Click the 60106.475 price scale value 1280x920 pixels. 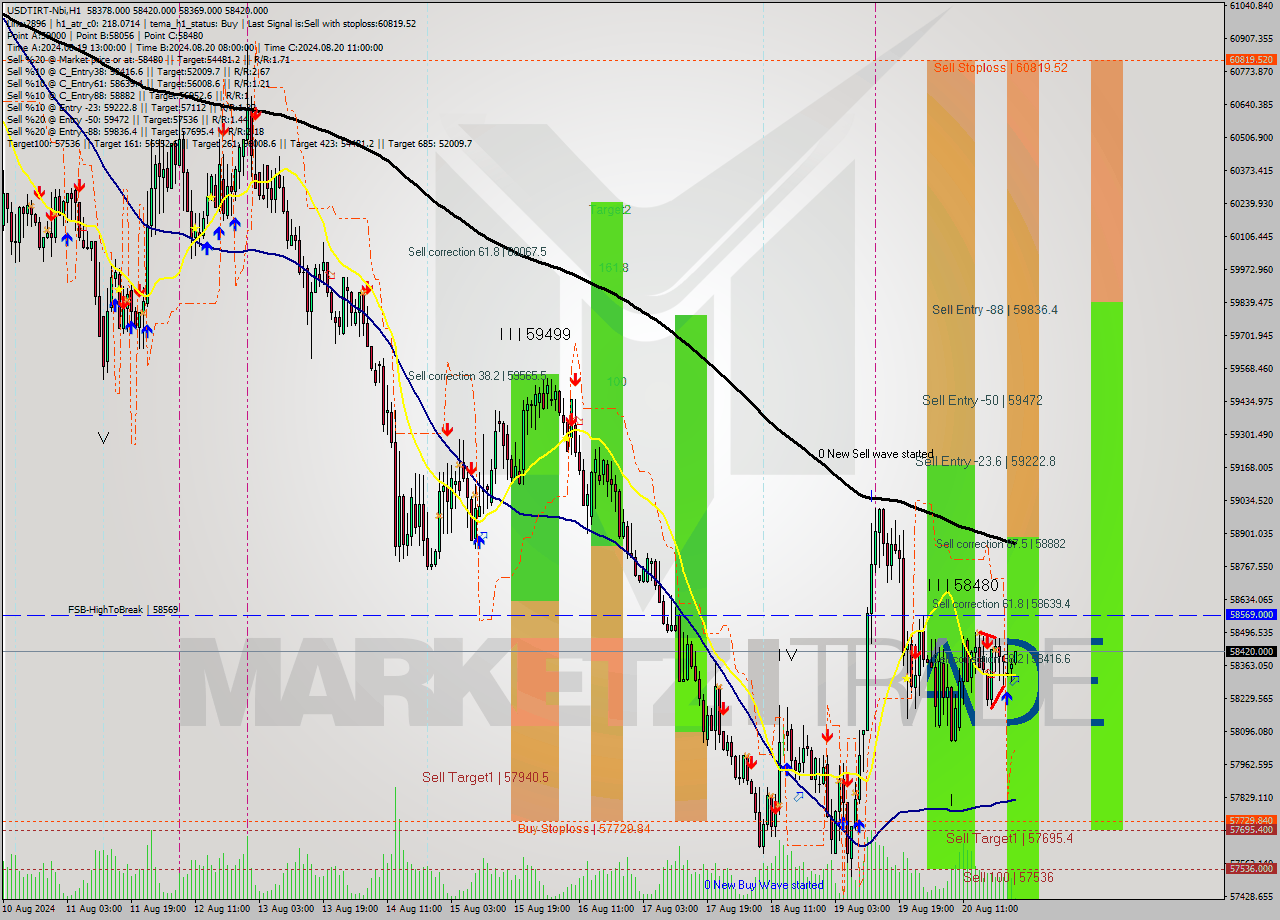tap(1251, 236)
